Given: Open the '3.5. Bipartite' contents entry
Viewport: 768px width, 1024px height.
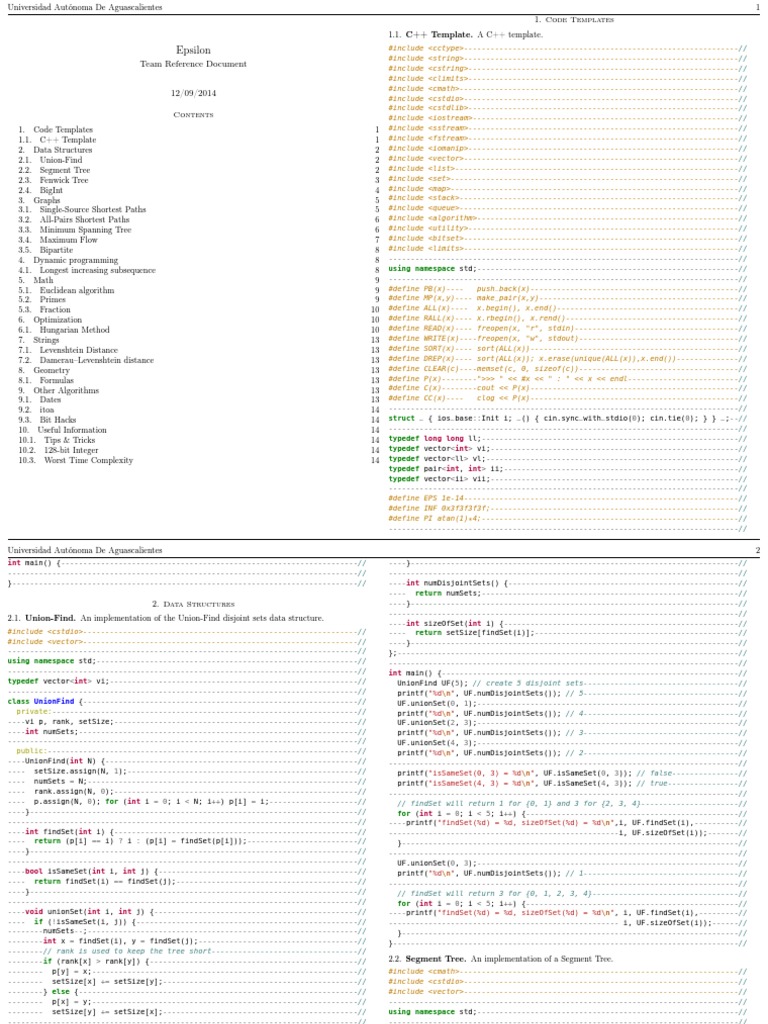Looking at the screenshot, I should [46, 250].
